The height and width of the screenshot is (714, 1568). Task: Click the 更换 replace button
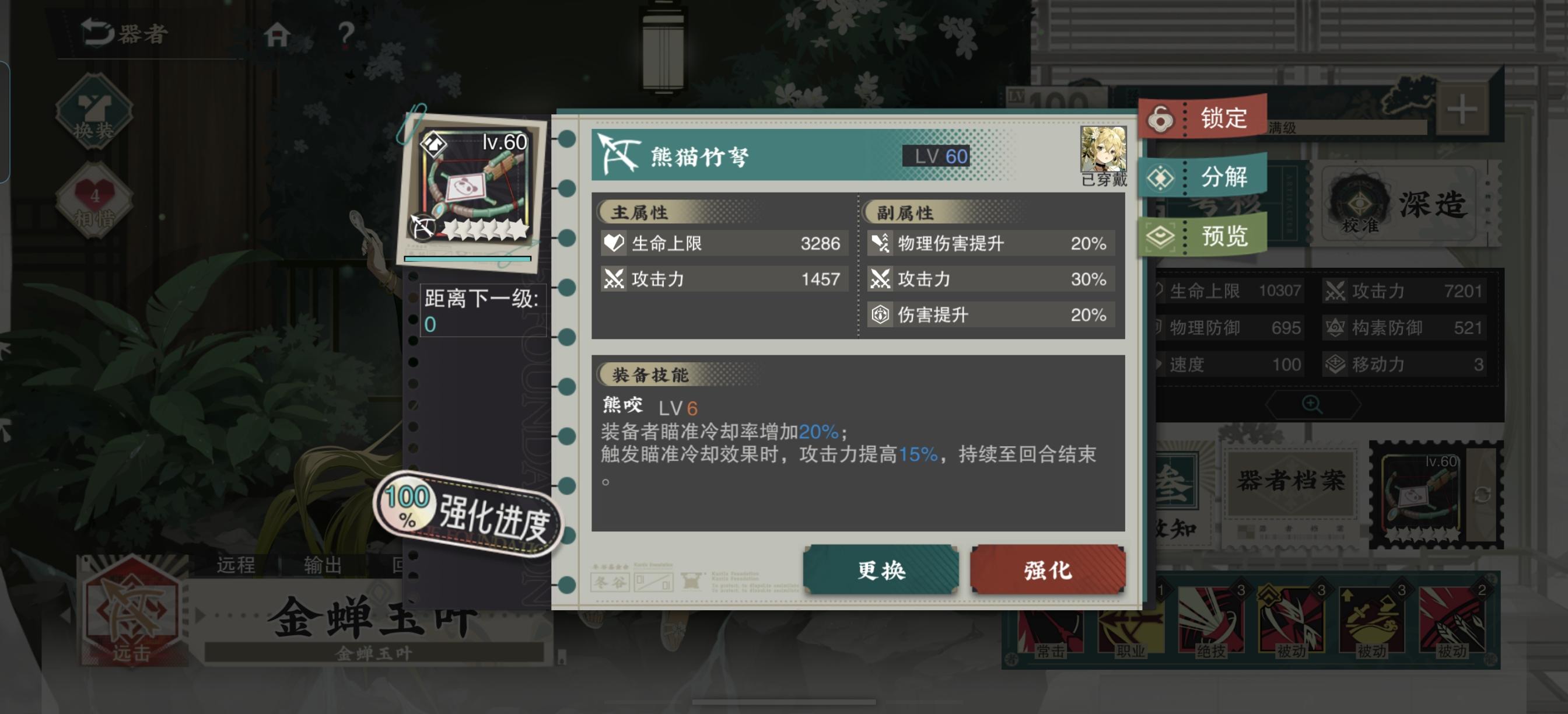coord(881,570)
